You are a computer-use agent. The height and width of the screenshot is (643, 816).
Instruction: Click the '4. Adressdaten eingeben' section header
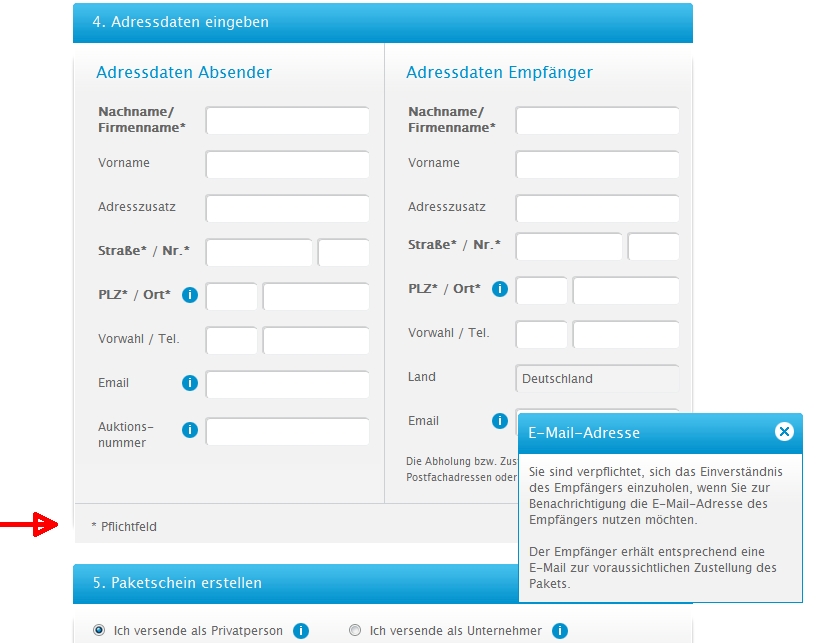pos(382,22)
